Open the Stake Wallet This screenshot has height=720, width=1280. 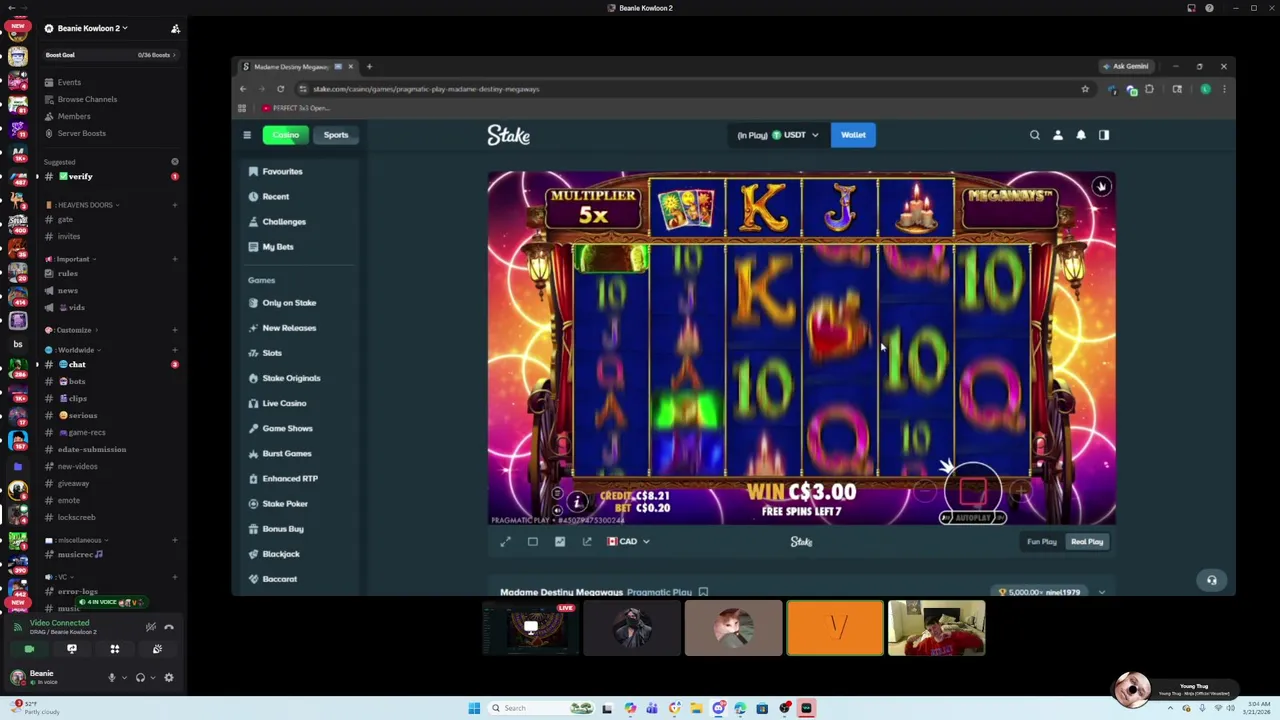(853, 135)
